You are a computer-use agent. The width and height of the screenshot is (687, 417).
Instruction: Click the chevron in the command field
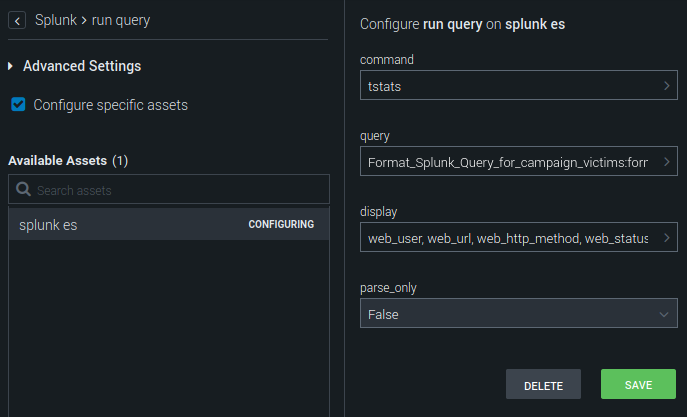666,87
